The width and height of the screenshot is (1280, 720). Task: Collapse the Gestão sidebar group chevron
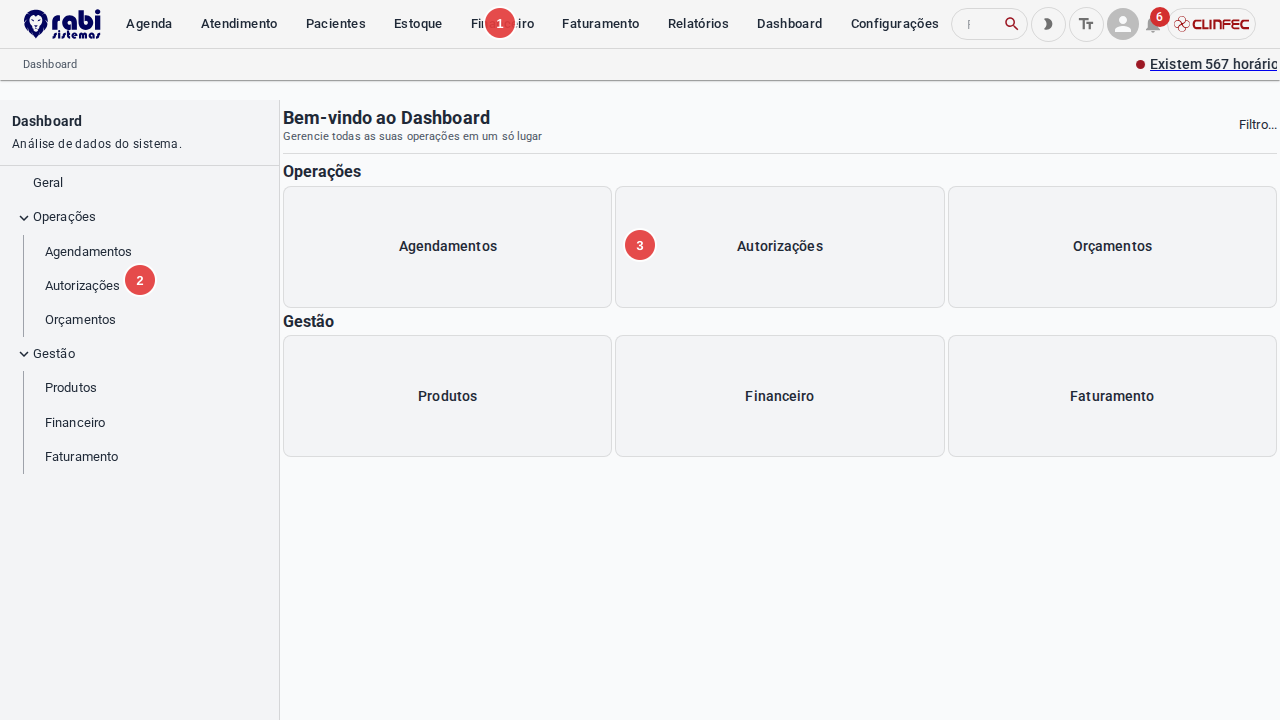coord(24,354)
